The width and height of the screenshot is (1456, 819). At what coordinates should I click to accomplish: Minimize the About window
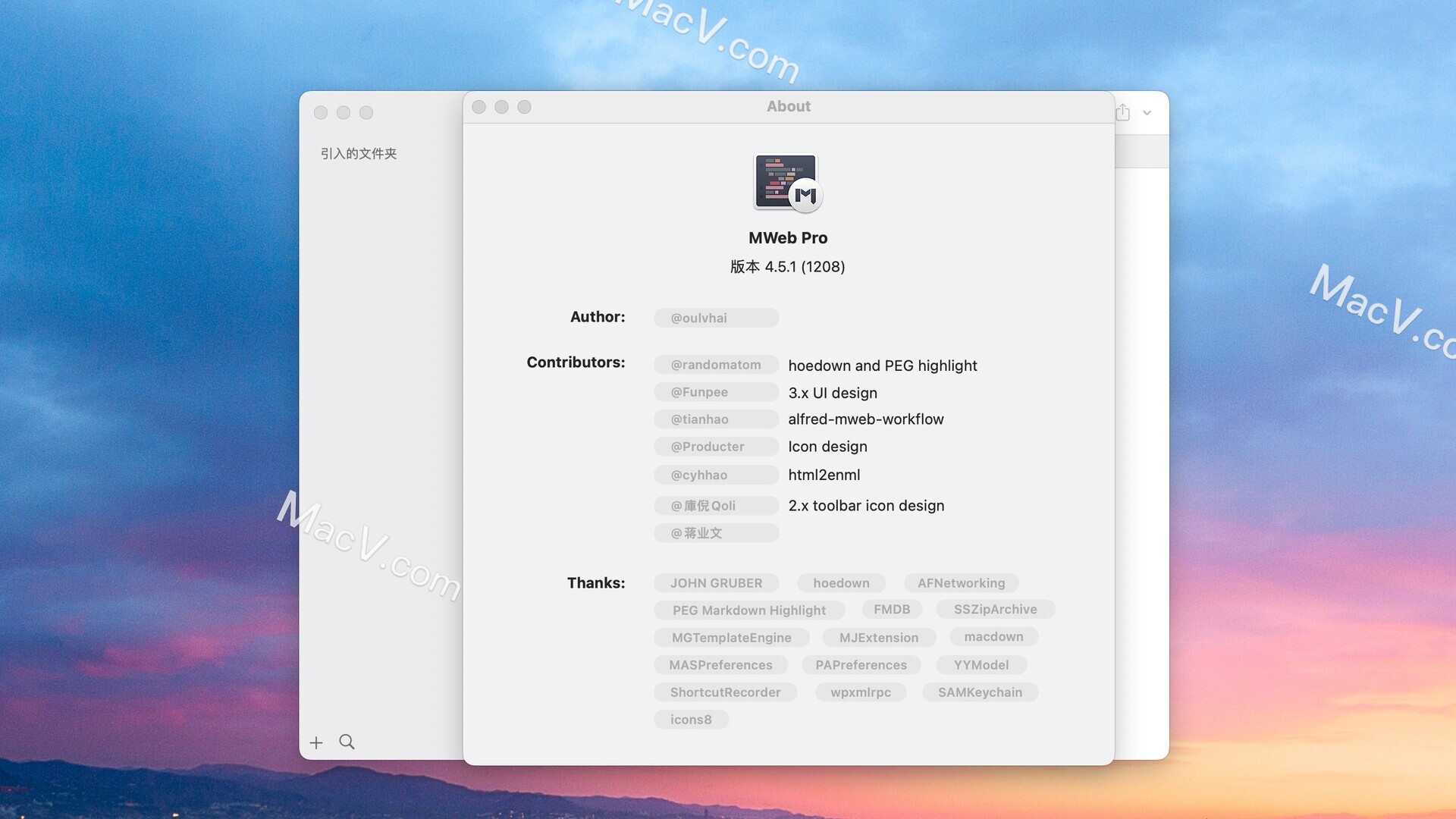[501, 107]
